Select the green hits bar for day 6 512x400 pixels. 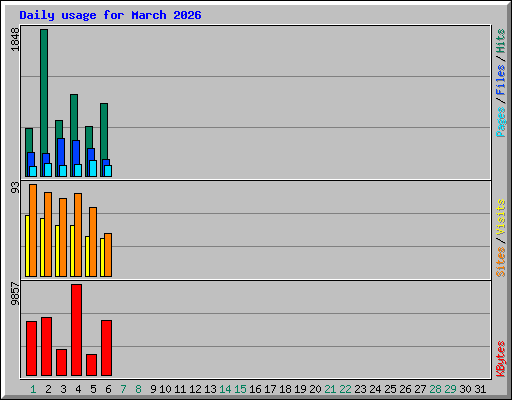coord(104,131)
